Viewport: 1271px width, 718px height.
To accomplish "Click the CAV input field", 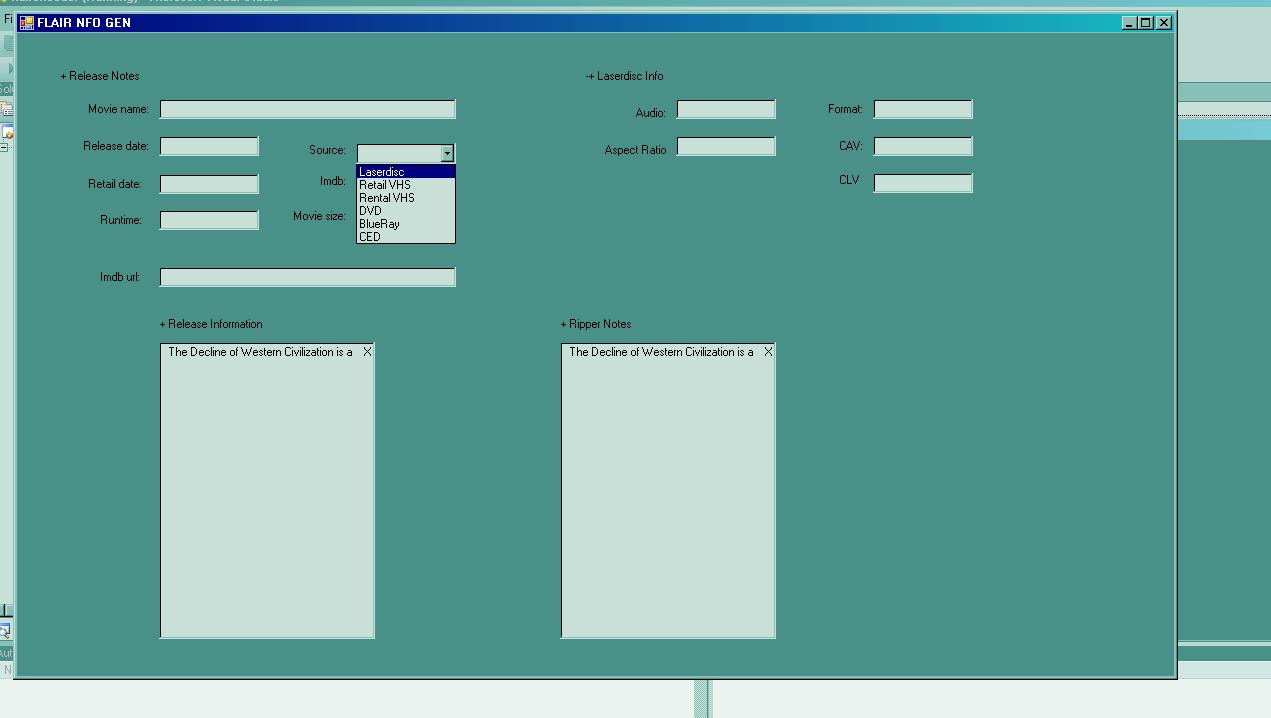I will pos(923,147).
